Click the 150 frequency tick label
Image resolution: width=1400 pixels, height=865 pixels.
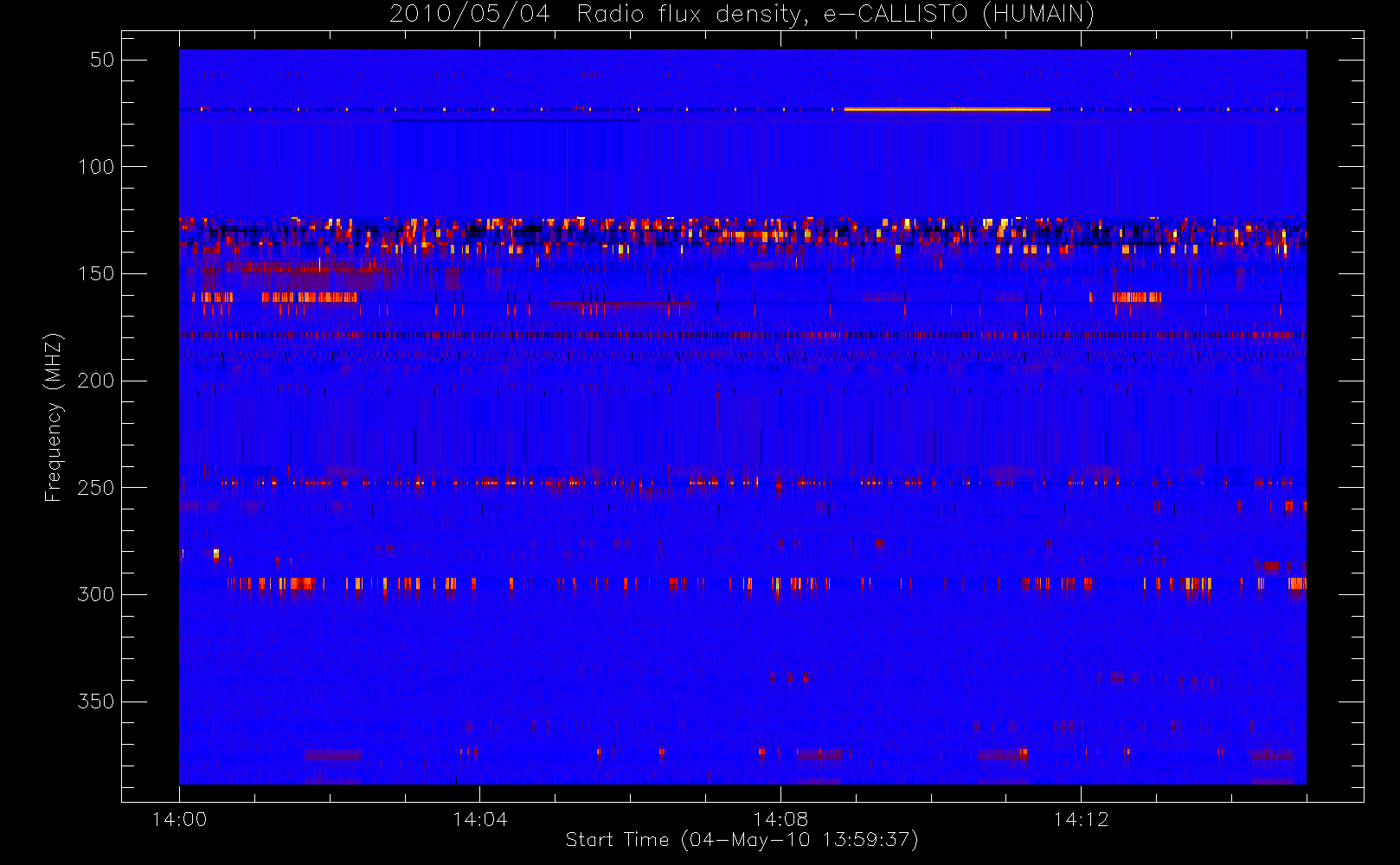click(x=96, y=273)
